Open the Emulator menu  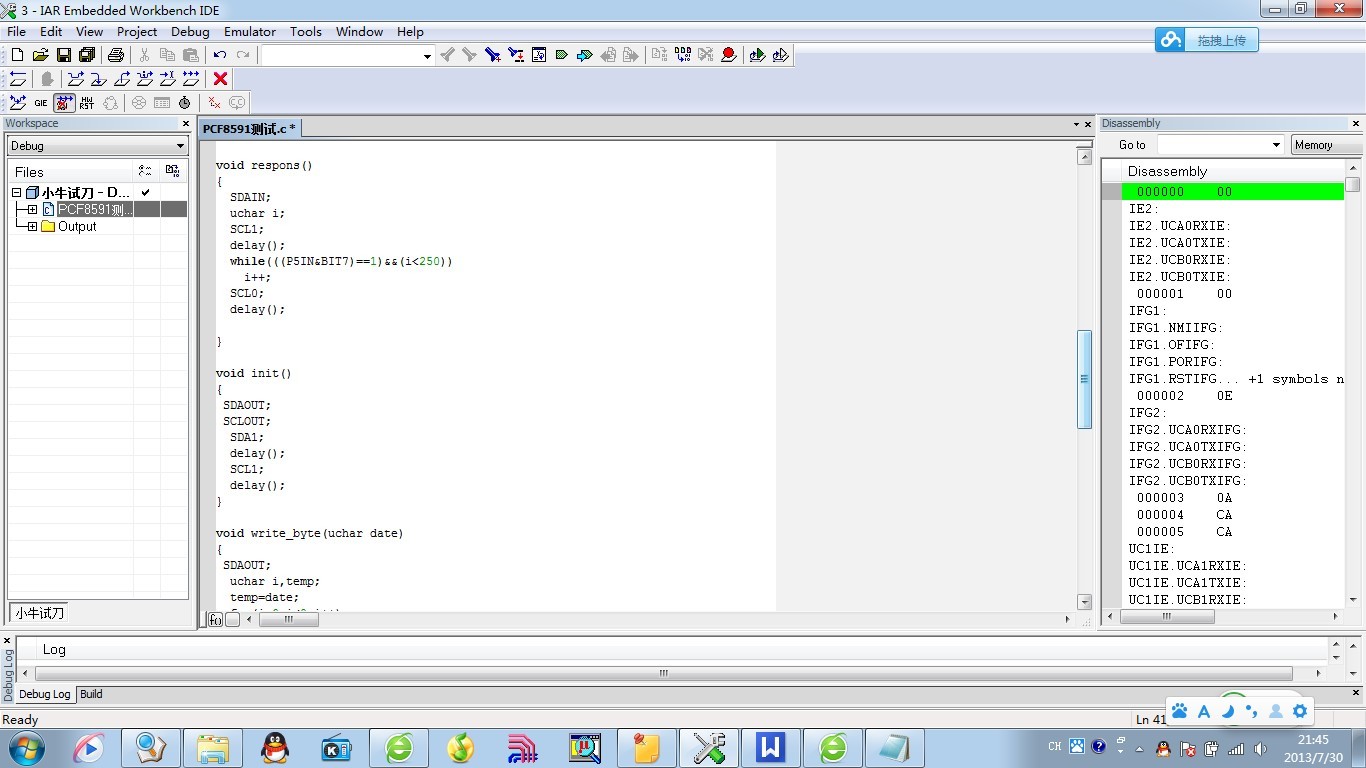(250, 31)
